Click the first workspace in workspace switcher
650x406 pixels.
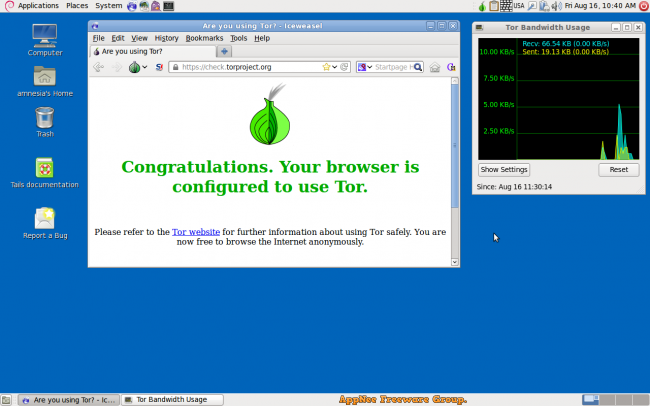click(590, 400)
